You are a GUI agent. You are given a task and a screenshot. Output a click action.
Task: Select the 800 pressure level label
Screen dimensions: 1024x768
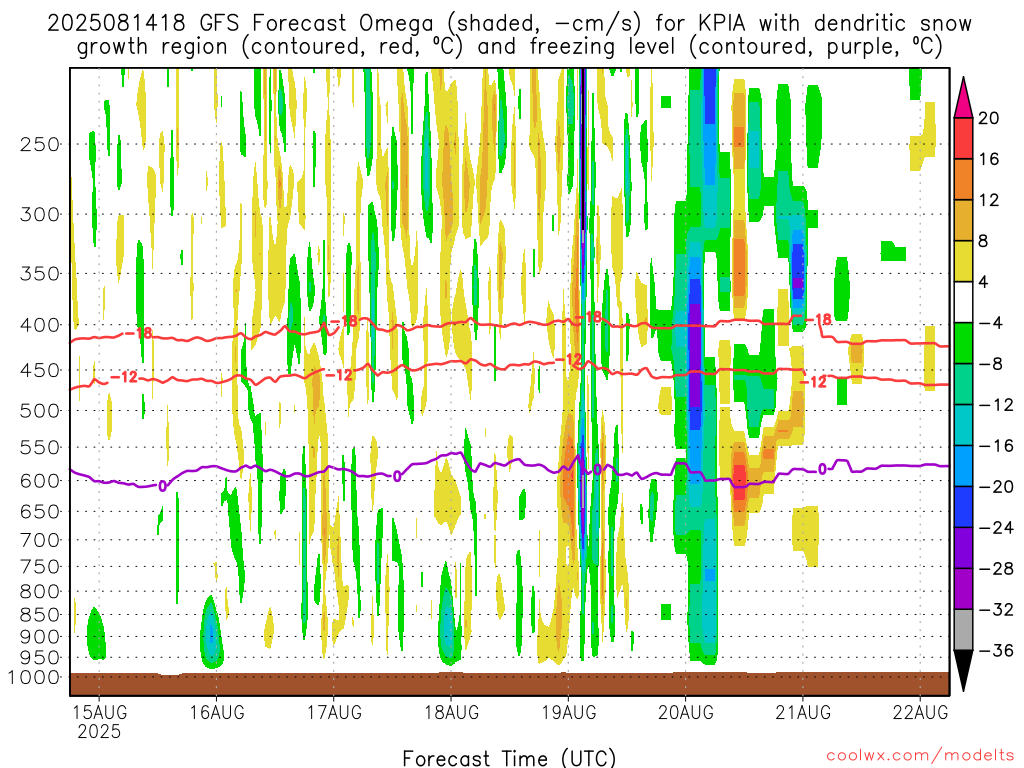point(40,592)
